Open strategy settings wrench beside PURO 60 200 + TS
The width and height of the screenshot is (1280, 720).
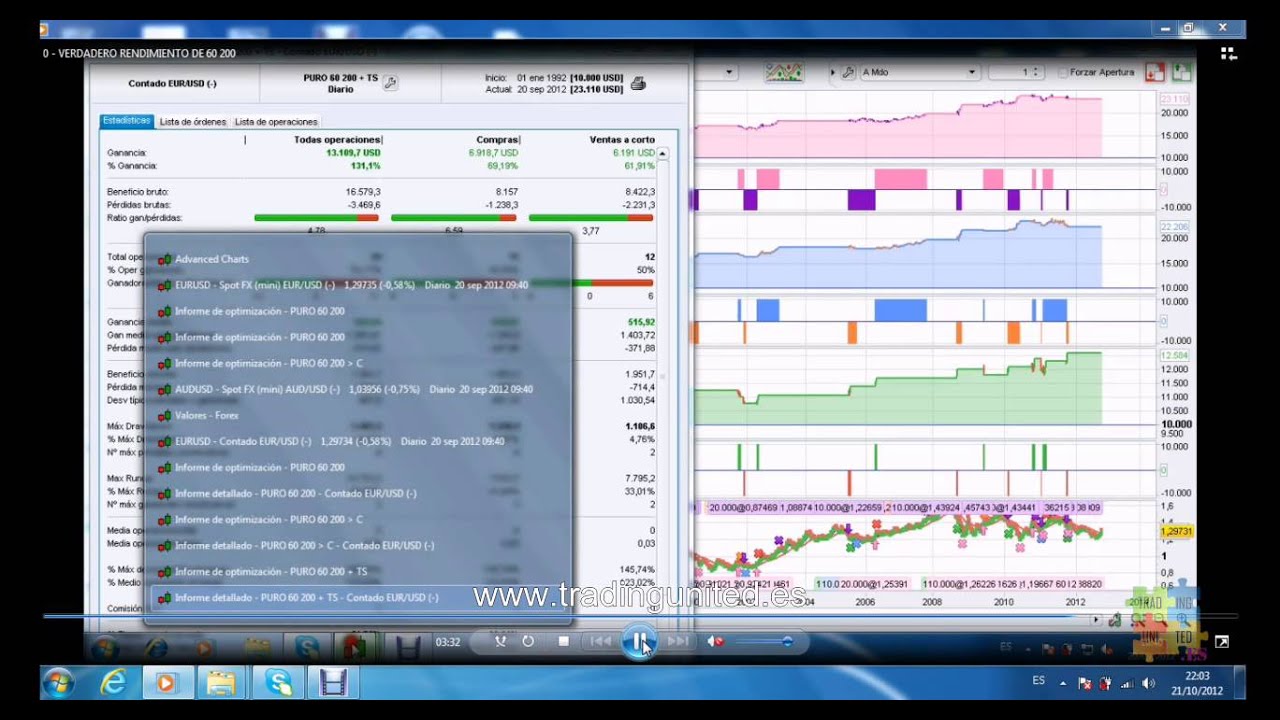pos(390,83)
